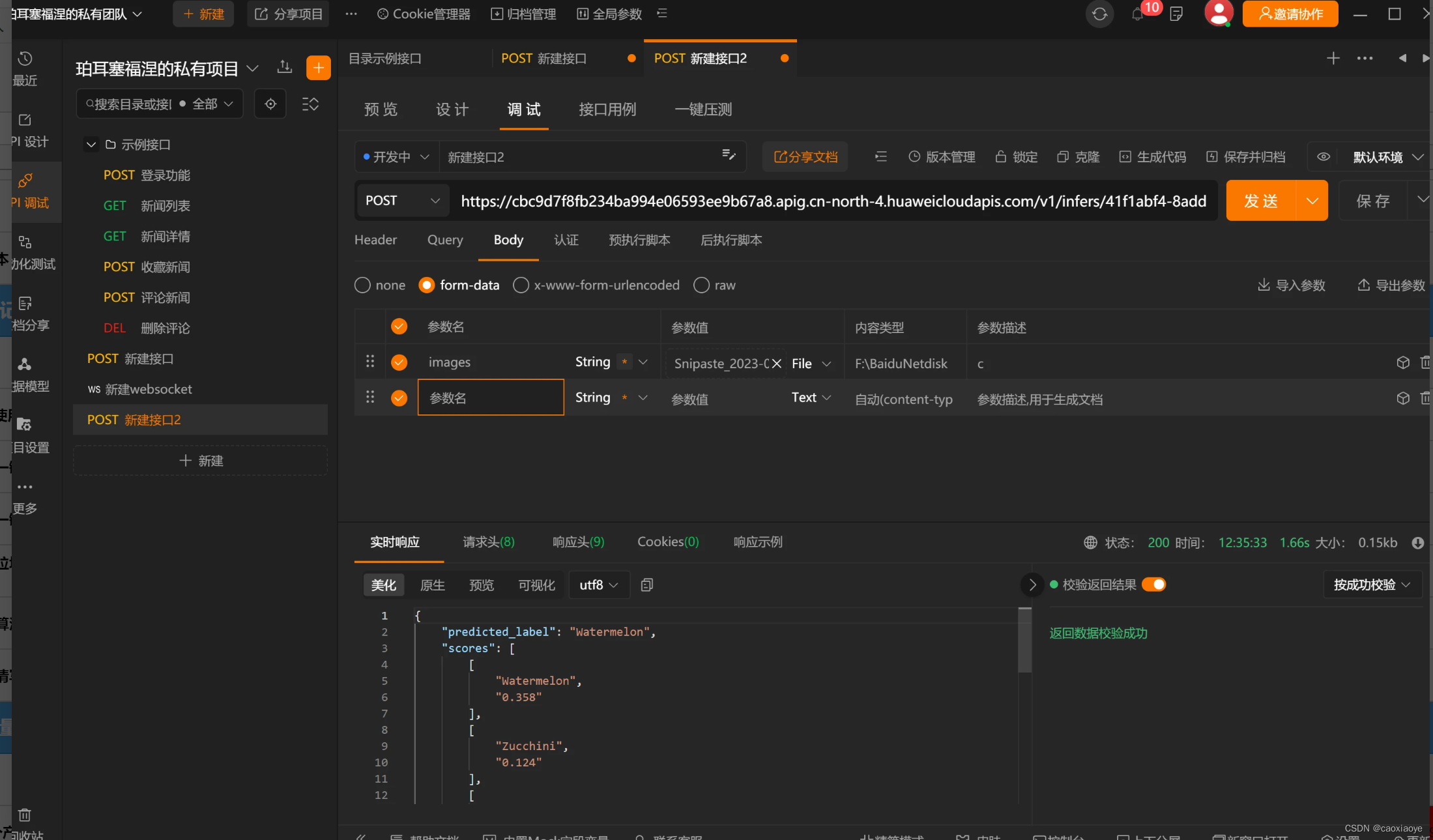
Task: Click the orange send button
Action: (x=1261, y=201)
